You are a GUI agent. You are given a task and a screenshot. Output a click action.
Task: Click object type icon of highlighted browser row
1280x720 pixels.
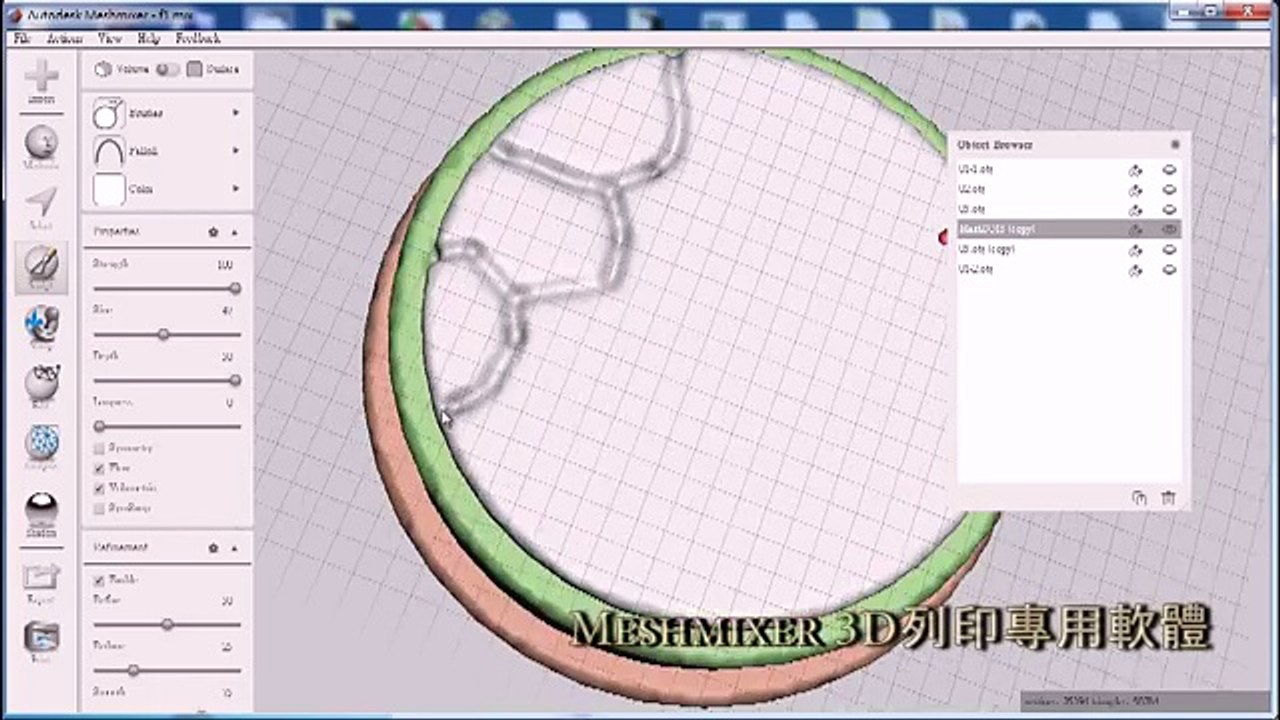(x=1135, y=229)
